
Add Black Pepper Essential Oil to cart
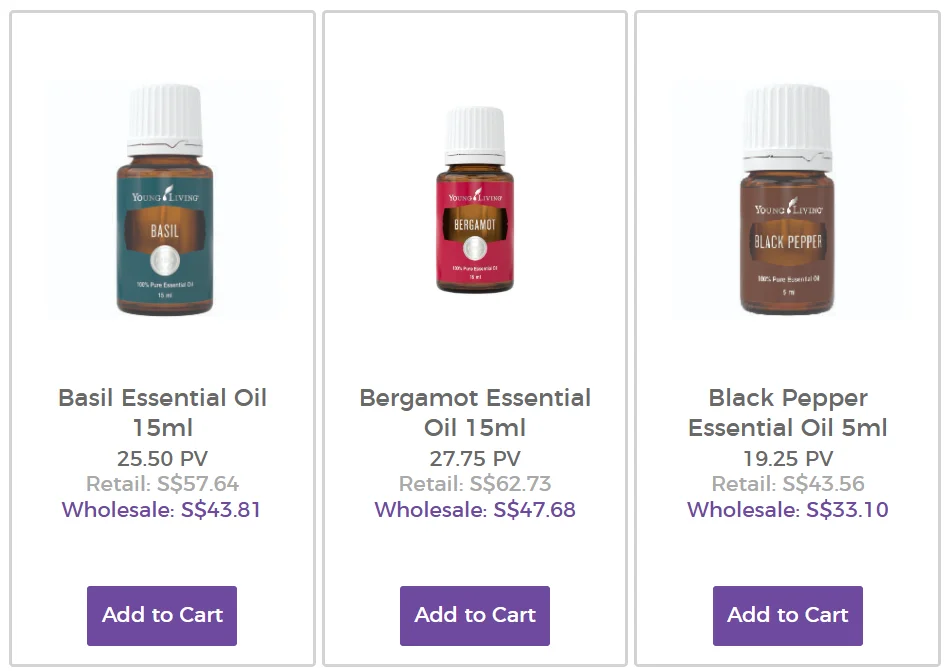[788, 615]
